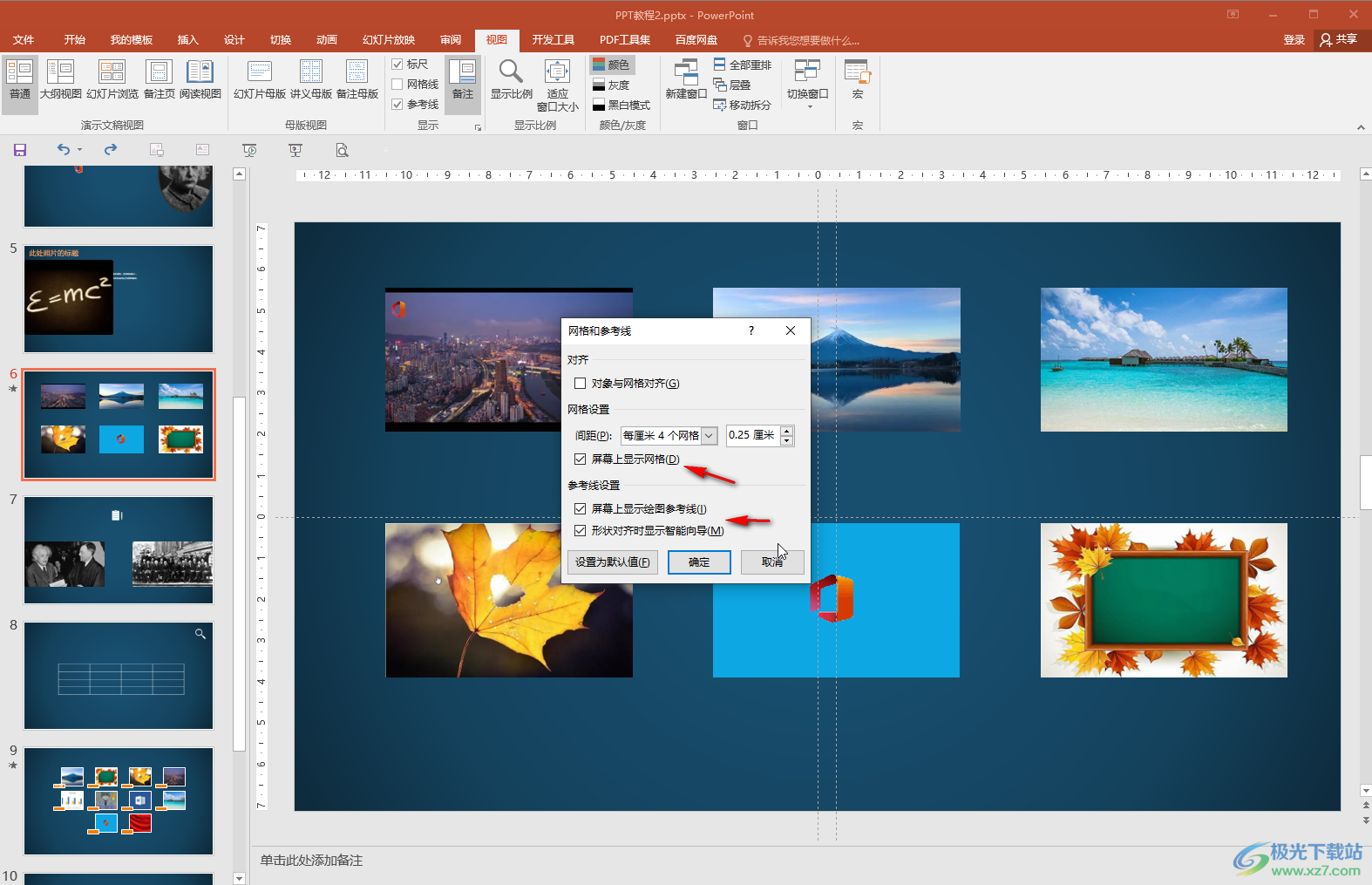Redo the last action
Viewport: 1372px width, 885px height.
coord(111,150)
